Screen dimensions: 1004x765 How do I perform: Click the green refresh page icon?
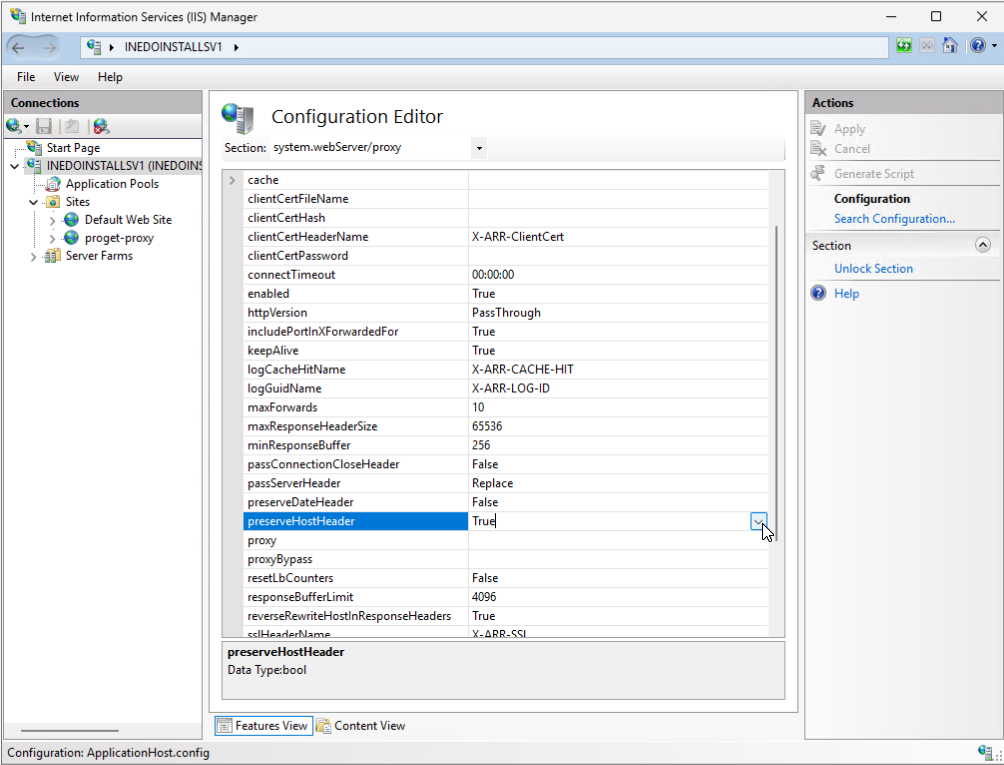pyautogui.click(x=903, y=45)
